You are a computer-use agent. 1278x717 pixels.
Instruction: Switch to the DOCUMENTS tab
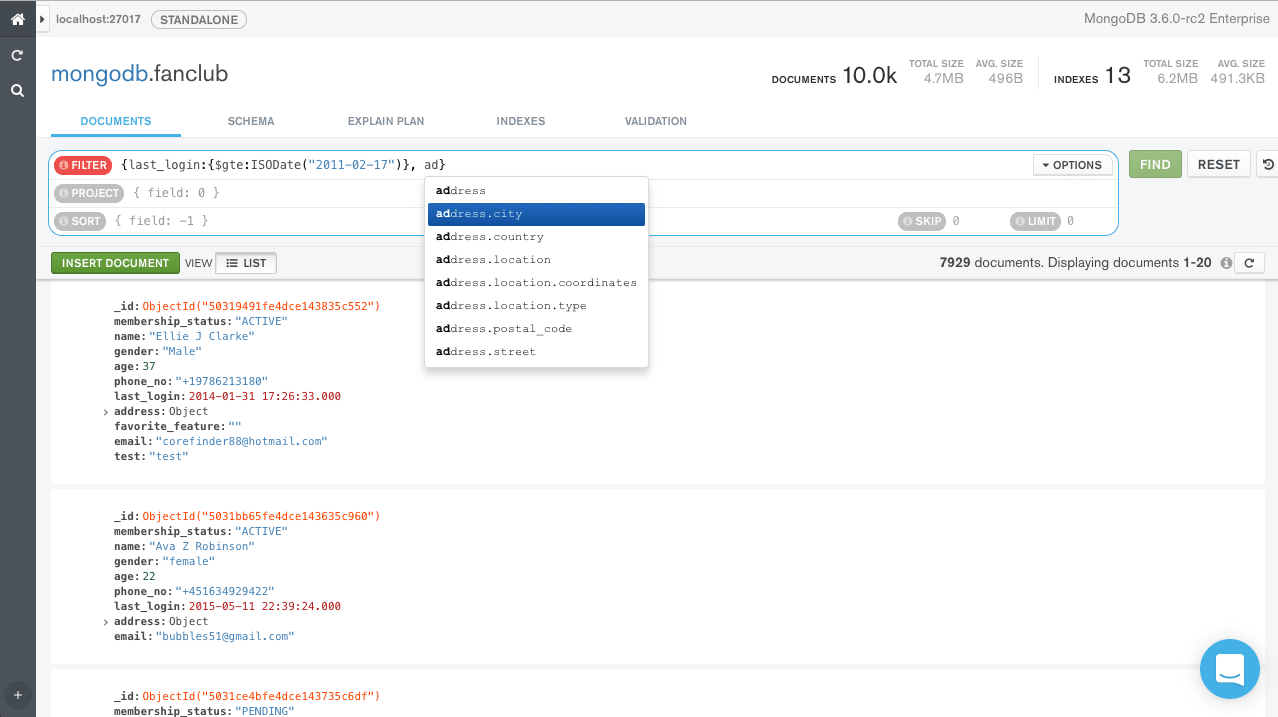pos(116,121)
